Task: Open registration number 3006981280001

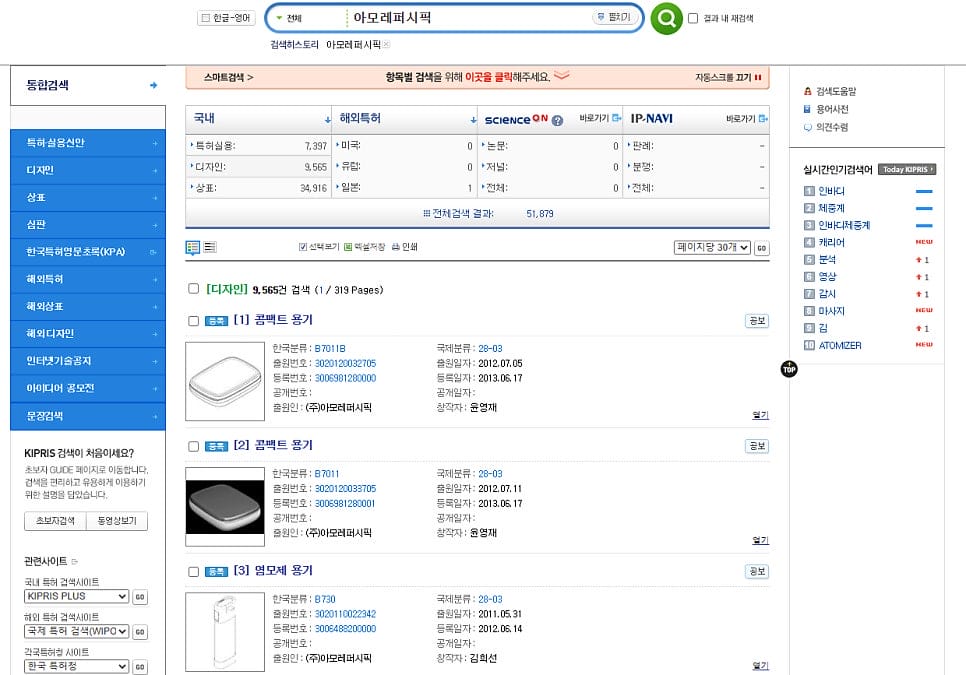Action: (345, 503)
